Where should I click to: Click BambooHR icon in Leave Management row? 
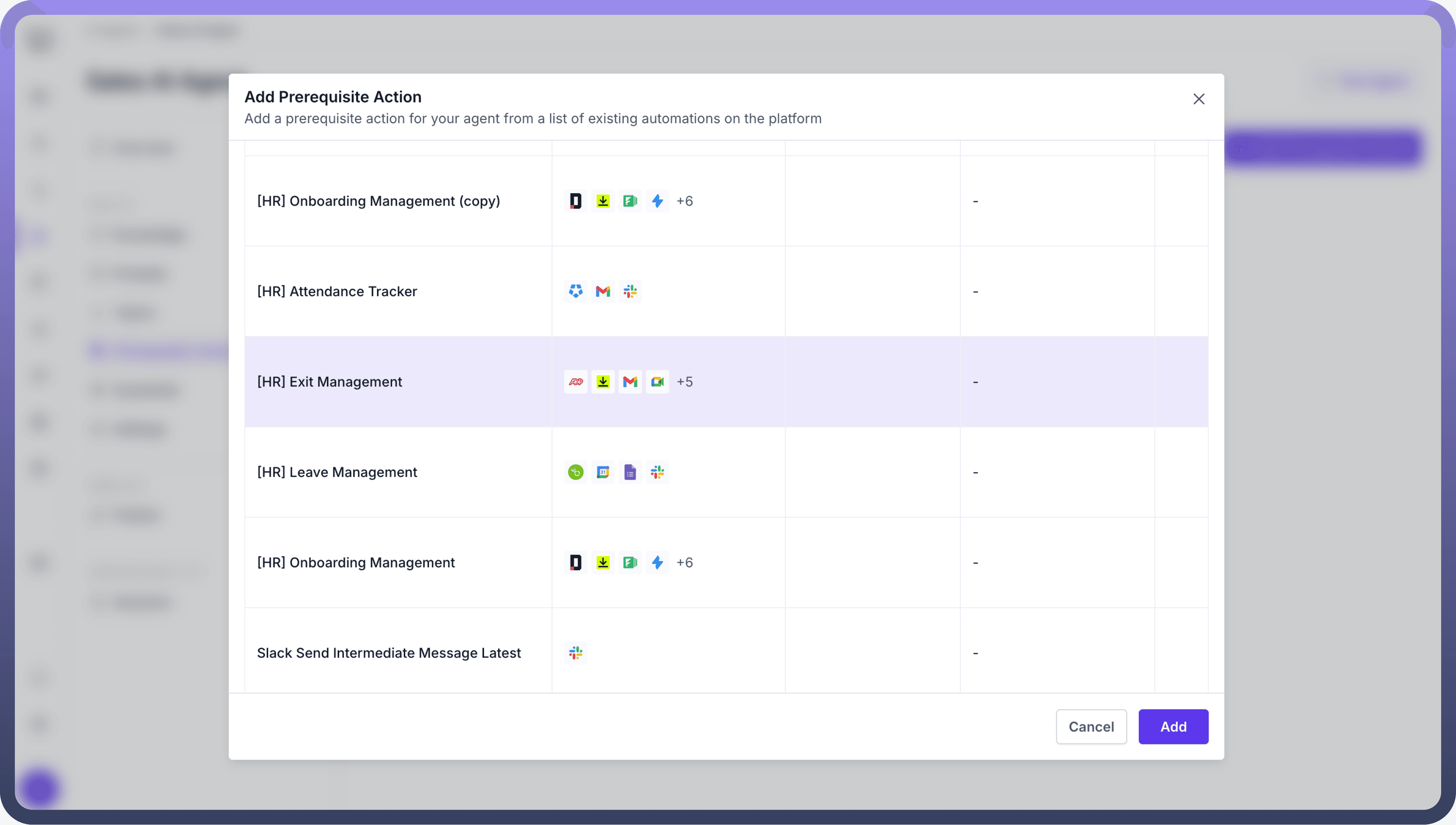tap(575, 472)
